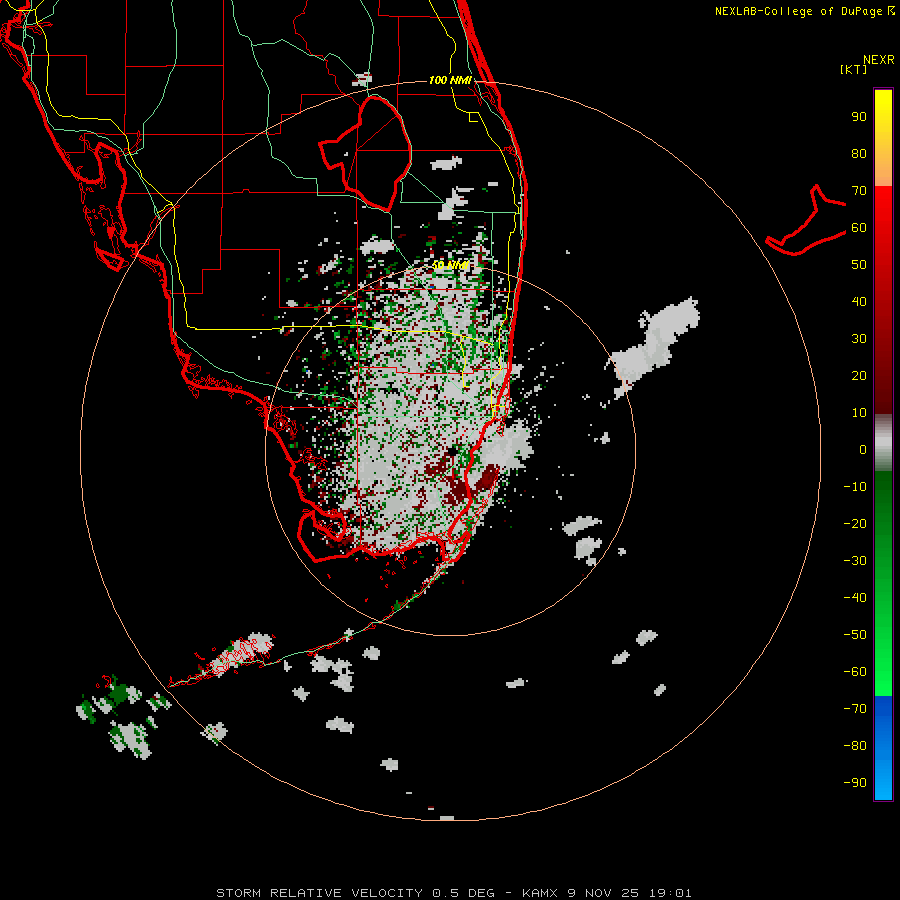900x900 pixels.
Task: Select the 60 value on velocity scale
Action: click(x=859, y=227)
